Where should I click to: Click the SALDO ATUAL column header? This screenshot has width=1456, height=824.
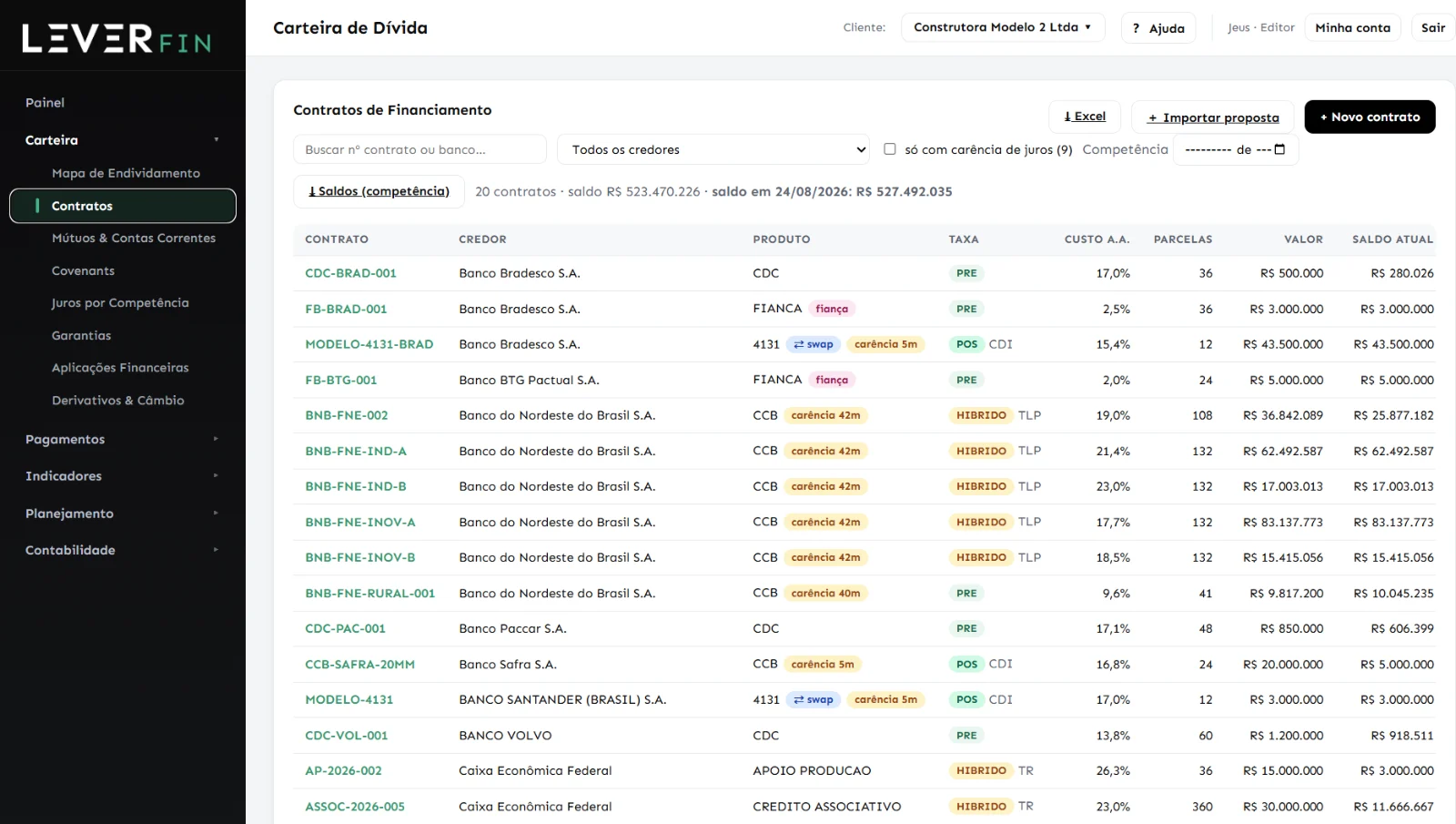(x=1392, y=239)
